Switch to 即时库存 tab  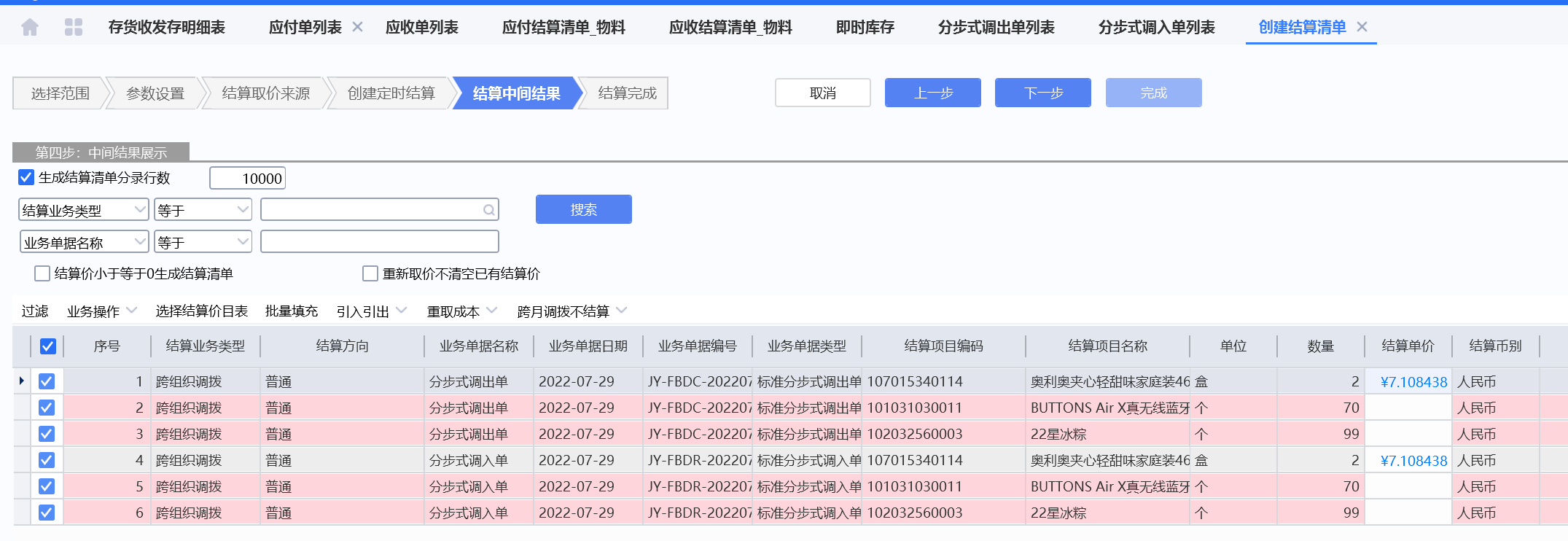click(x=865, y=28)
